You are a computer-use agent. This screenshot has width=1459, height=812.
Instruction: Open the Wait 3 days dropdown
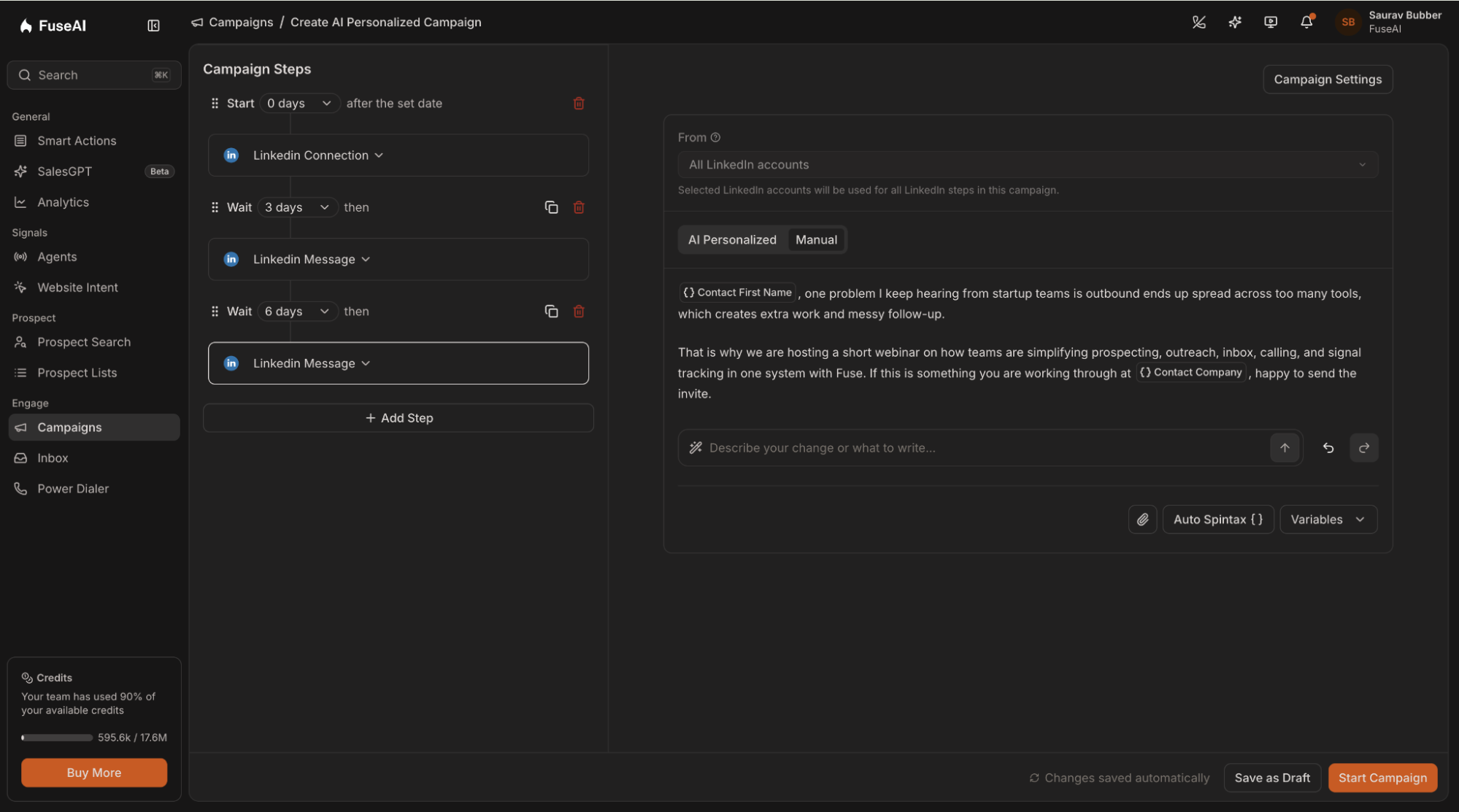[298, 207]
